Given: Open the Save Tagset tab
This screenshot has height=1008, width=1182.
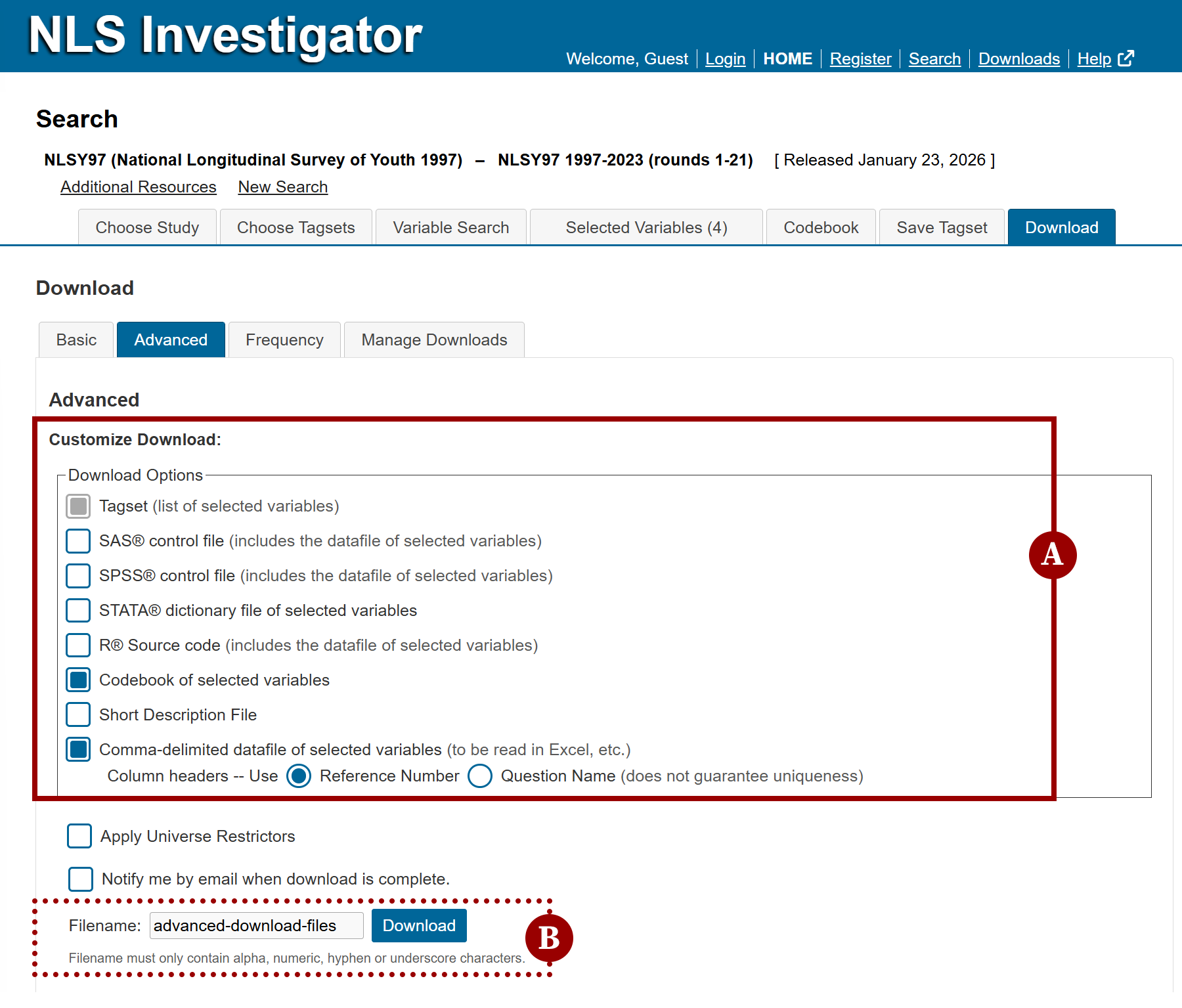Looking at the screenshot, I should (x=942, y=227).
